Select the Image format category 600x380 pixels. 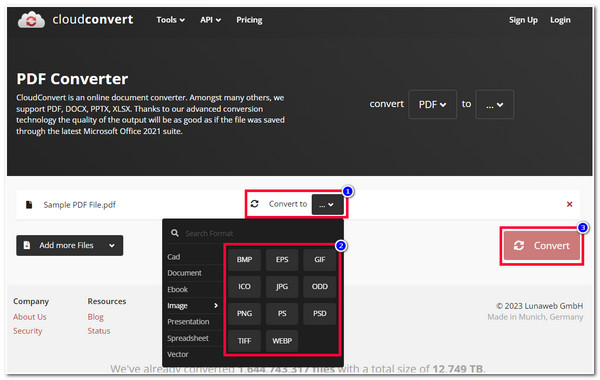pos(193,305)
